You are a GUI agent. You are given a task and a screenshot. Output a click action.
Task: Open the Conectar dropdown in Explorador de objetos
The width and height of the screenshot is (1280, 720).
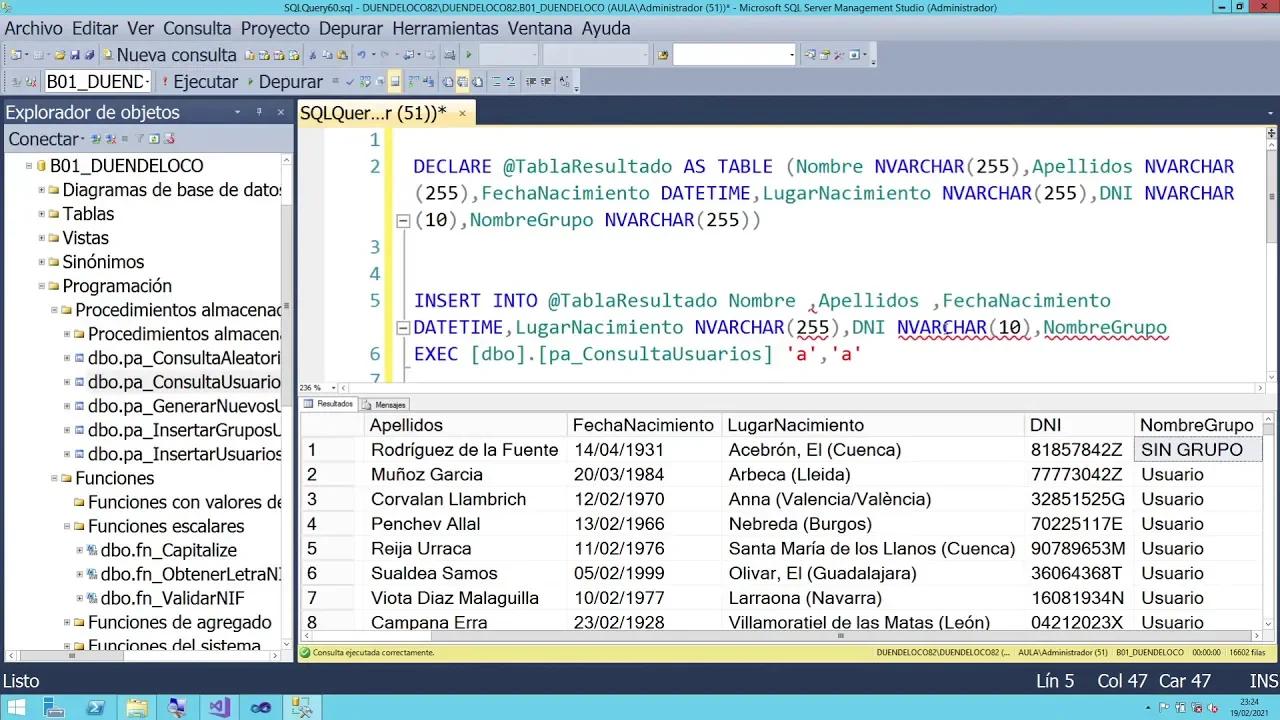click(x=45, y=139)
